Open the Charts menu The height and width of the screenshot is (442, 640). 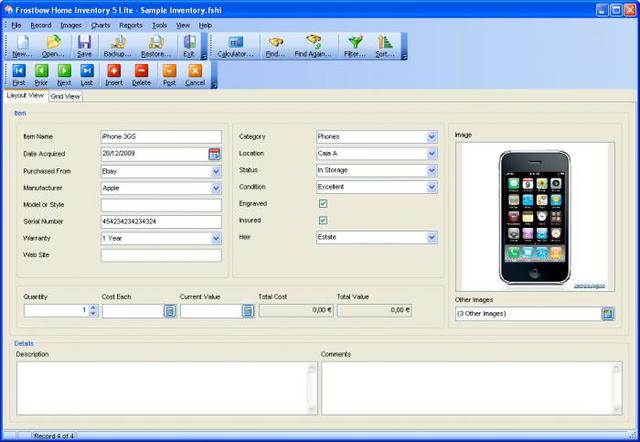(x=100, y=25)
